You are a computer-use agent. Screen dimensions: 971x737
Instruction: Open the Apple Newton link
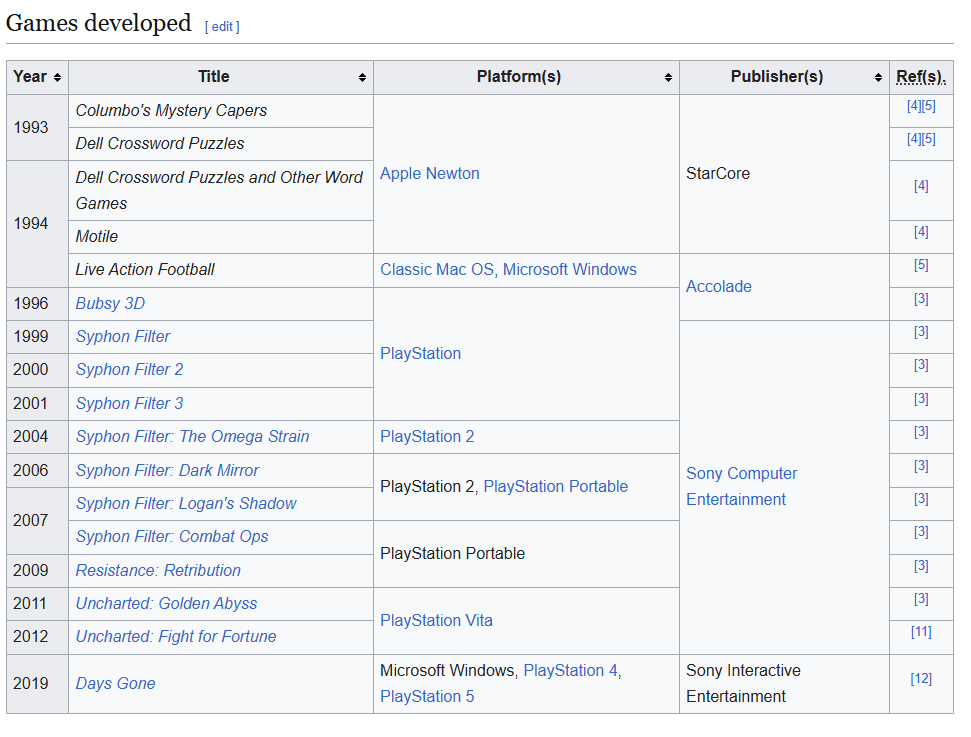tap(430, 173)
